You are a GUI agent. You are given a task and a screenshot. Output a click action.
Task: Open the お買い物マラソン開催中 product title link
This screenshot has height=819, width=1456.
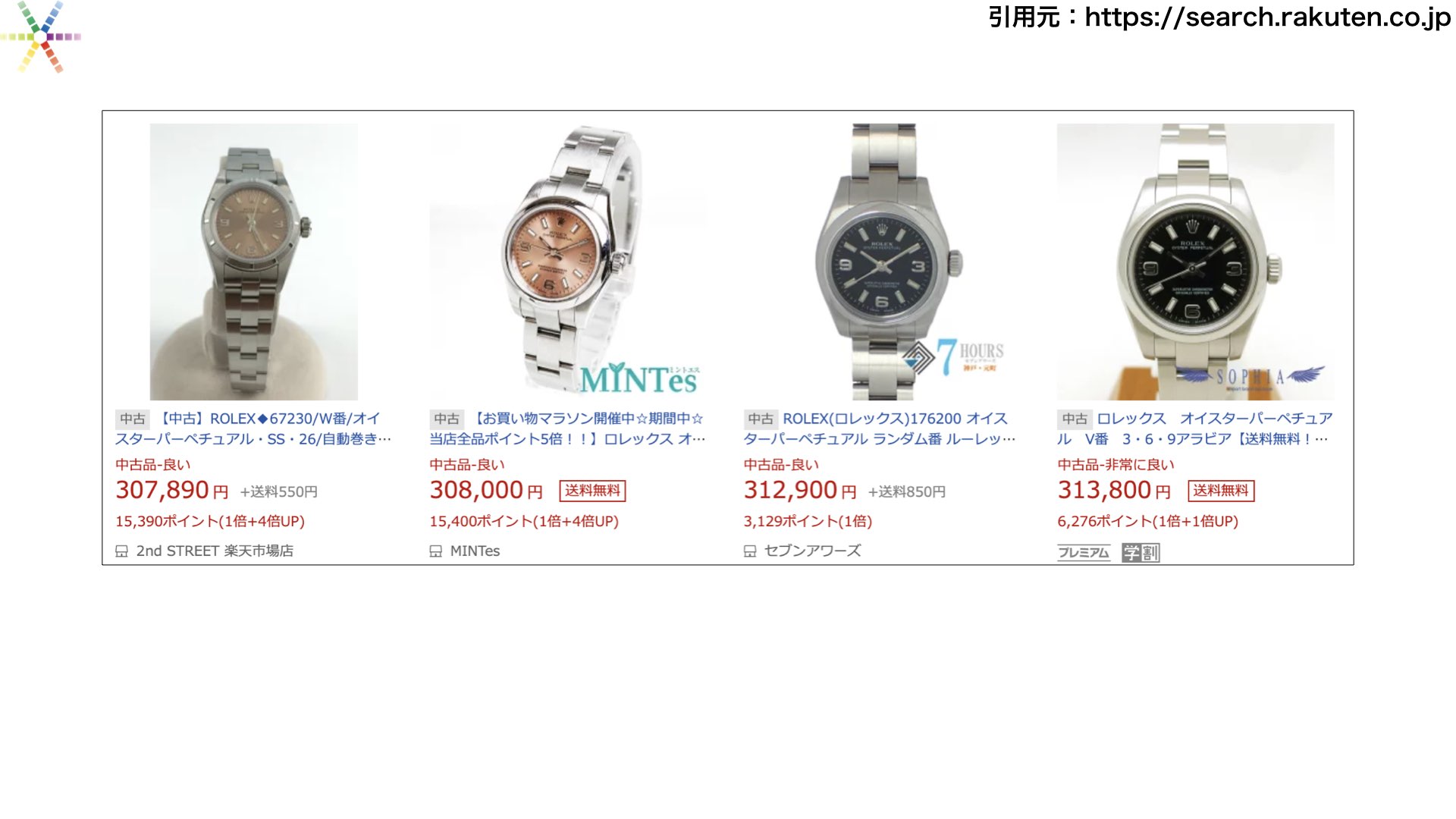tap(568, 428)
